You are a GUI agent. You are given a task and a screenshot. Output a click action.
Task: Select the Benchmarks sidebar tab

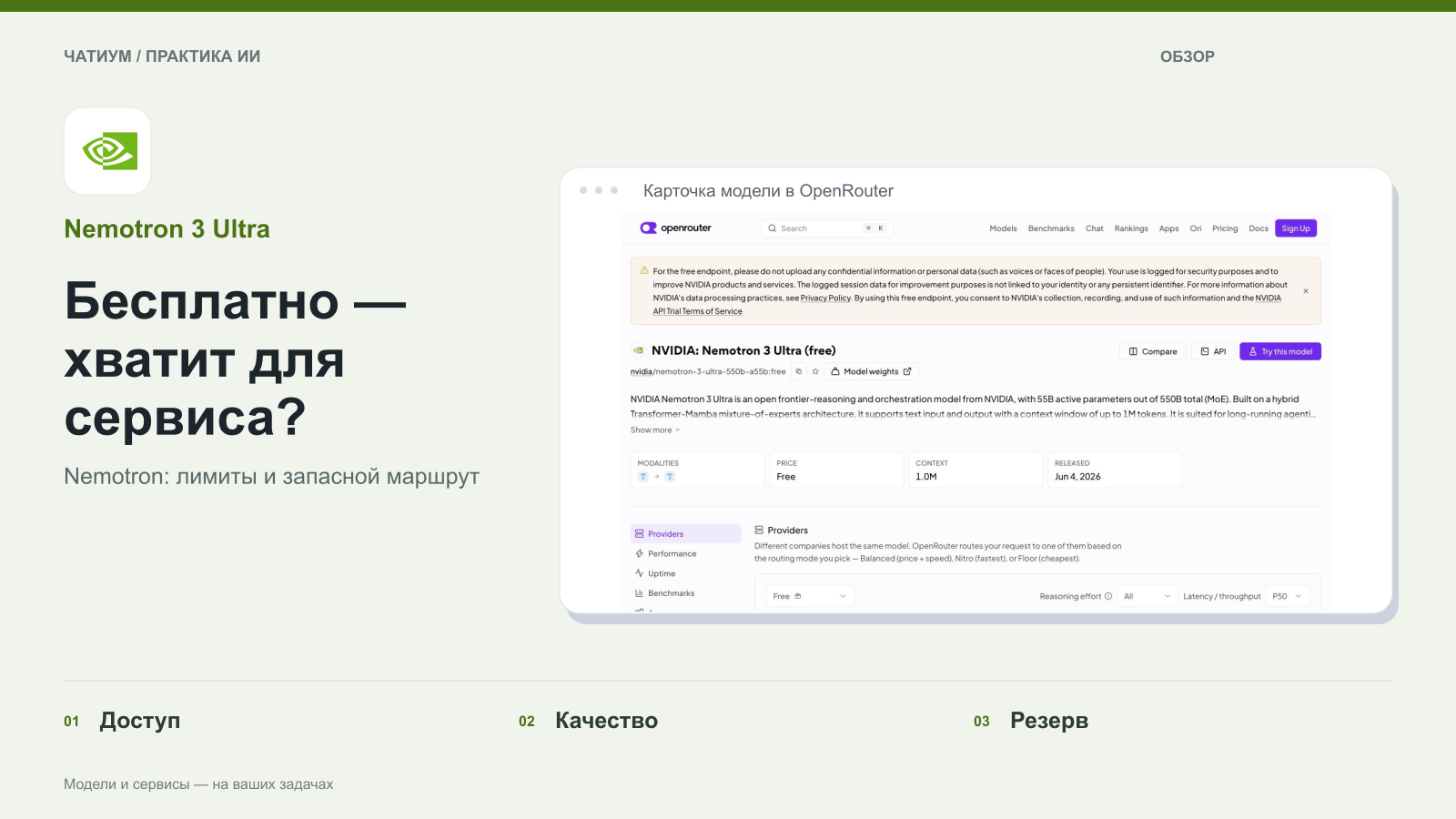[686, 593]
